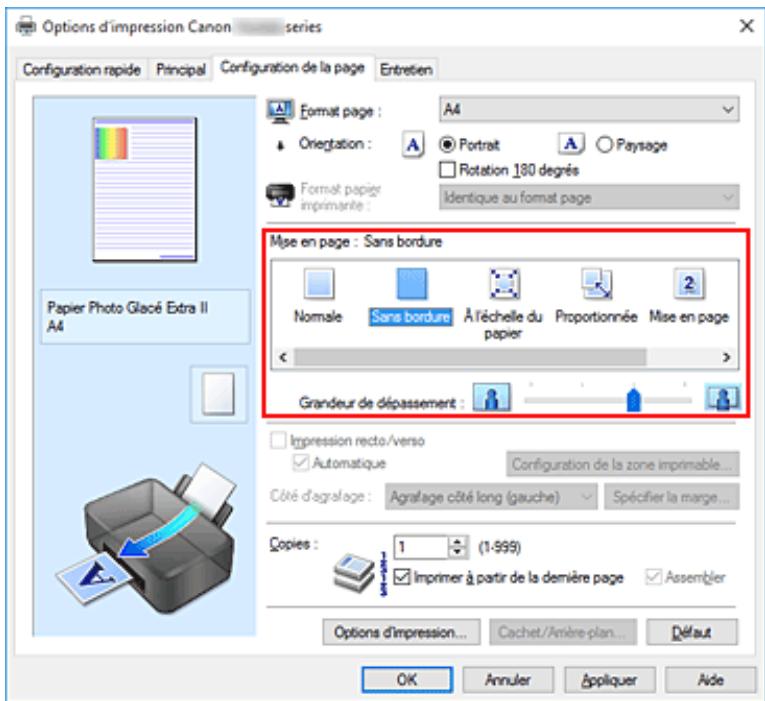Click the Appliquer button
Image resolution: width=765 pixels, height=701 pixels.
[609, 680]
